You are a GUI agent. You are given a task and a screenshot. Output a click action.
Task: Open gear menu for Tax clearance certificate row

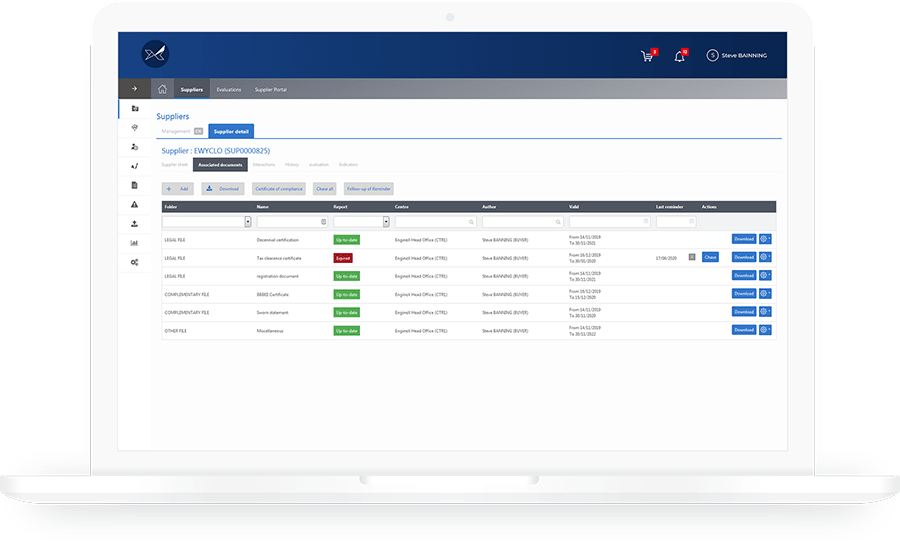tap(765, 257)
